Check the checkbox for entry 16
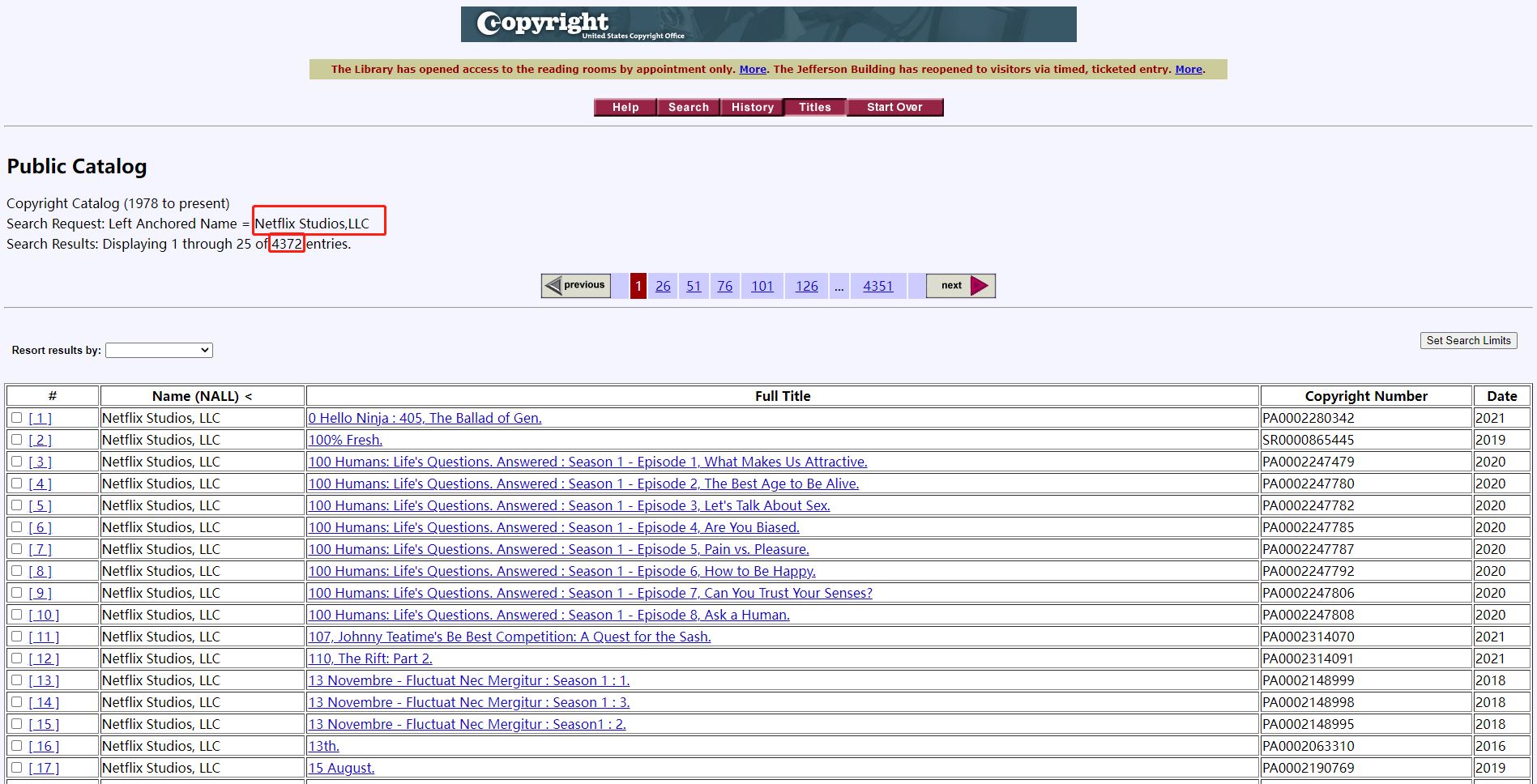 (16, 746)
